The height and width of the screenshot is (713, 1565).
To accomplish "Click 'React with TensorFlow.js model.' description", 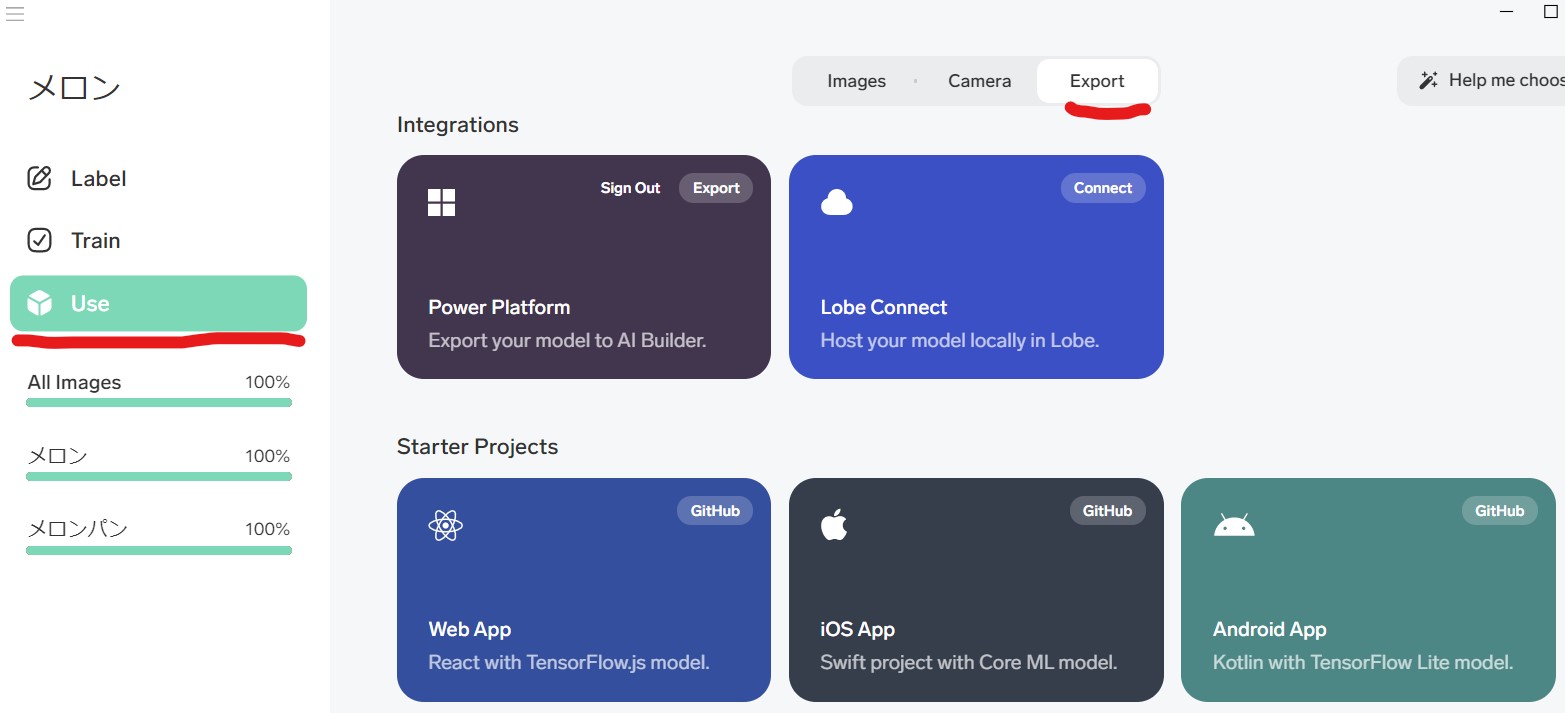I will (x=568, y=663).
